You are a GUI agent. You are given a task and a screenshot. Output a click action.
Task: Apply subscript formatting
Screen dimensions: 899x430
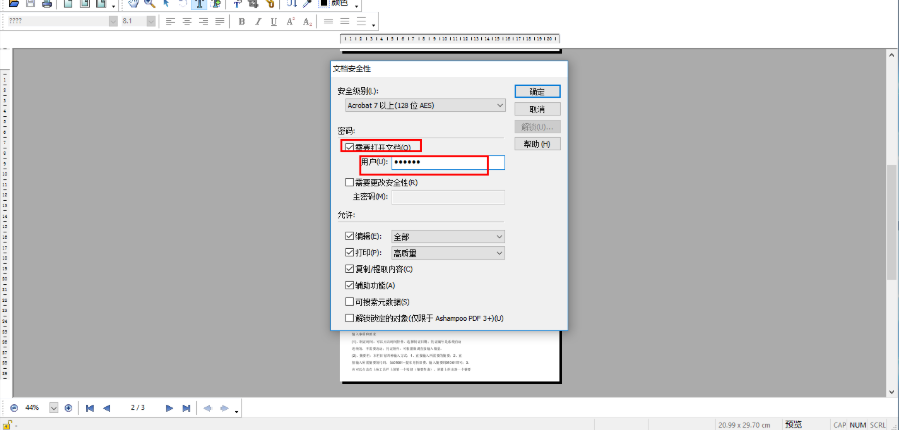pos(307,22)
